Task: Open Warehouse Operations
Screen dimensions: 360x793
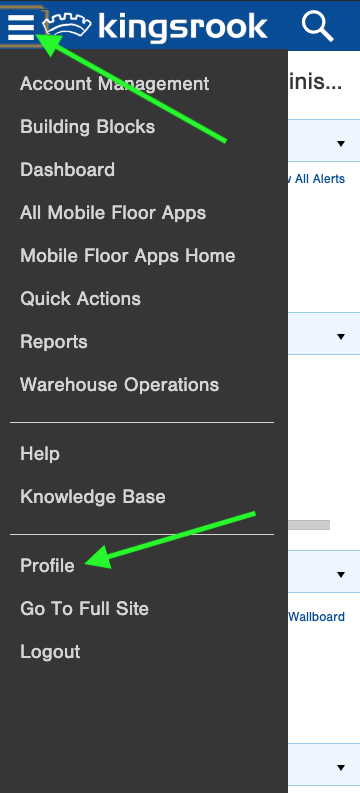Action: click(x=119, y=385)
